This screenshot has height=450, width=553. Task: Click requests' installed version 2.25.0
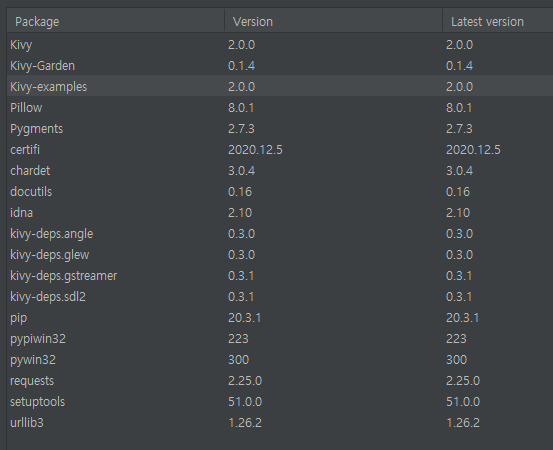coord(245,381)
